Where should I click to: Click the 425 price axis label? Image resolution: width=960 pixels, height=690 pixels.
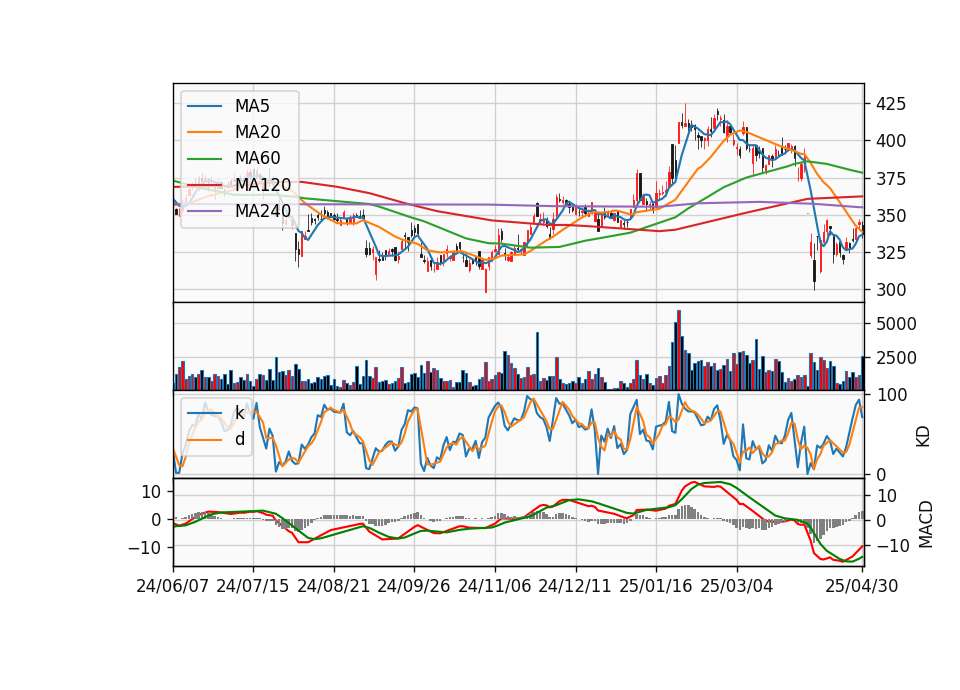[891, 104]
